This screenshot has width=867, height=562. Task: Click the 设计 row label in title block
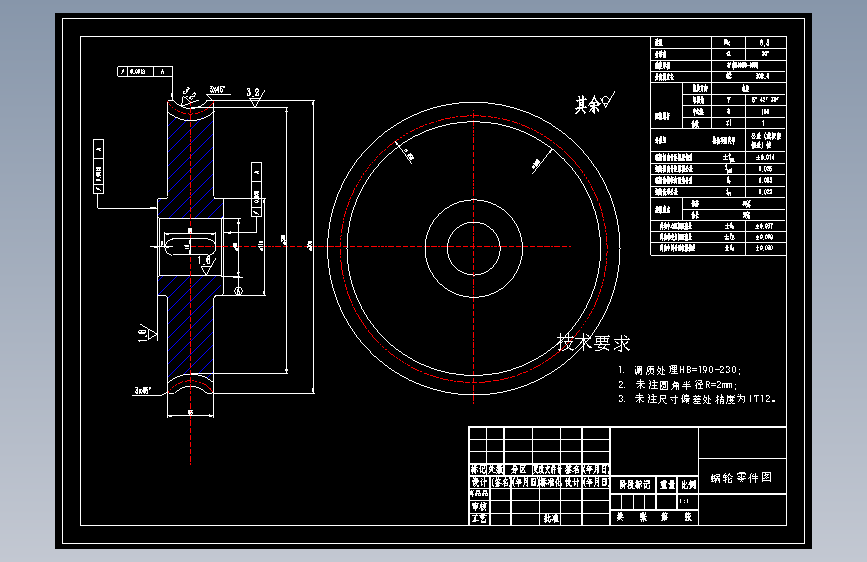(x=479, y=482)
